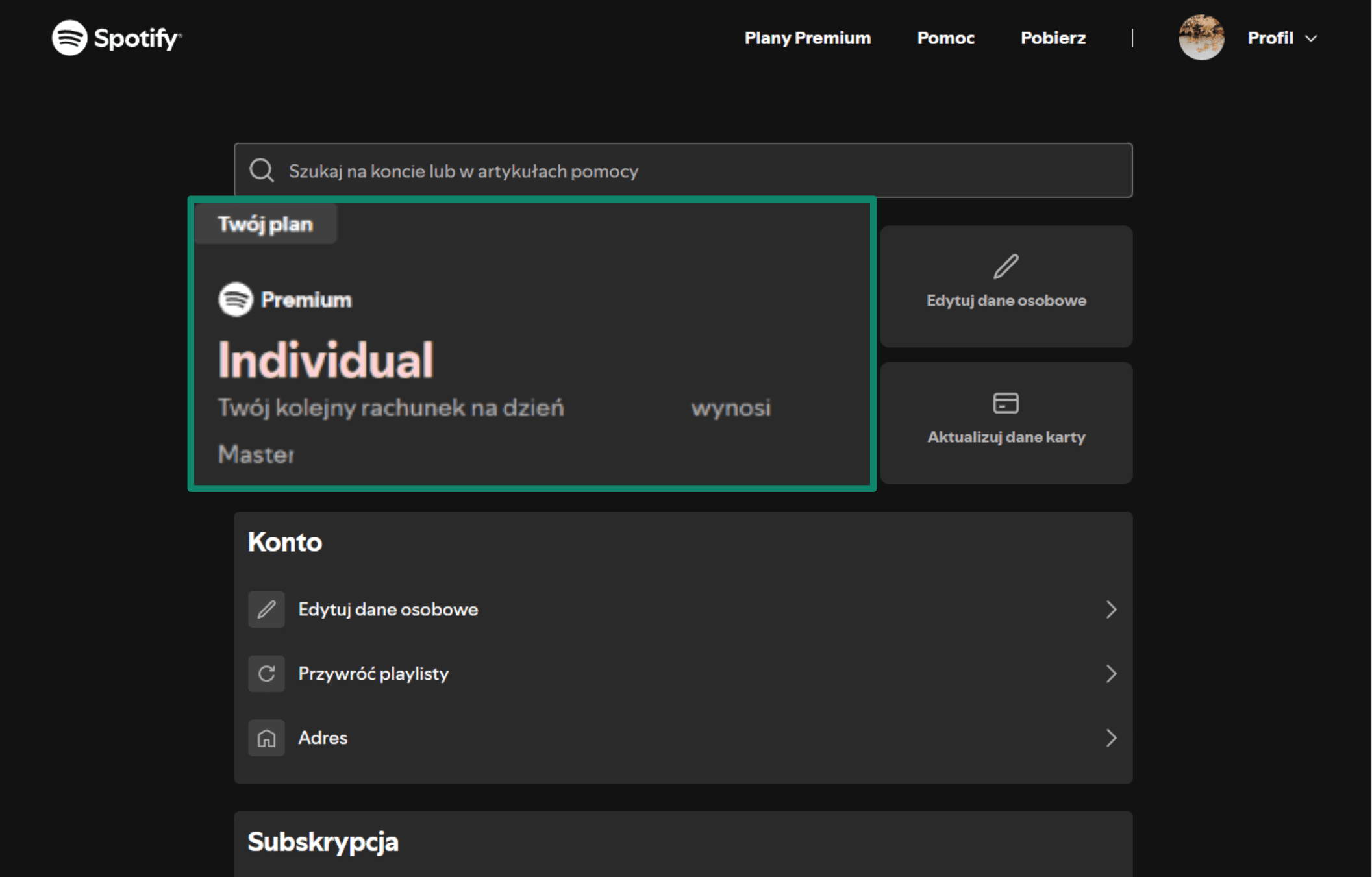The image size is (1372, 877).
Task: Click the magnifying glass search icon
Action: [x=262, y=171]
